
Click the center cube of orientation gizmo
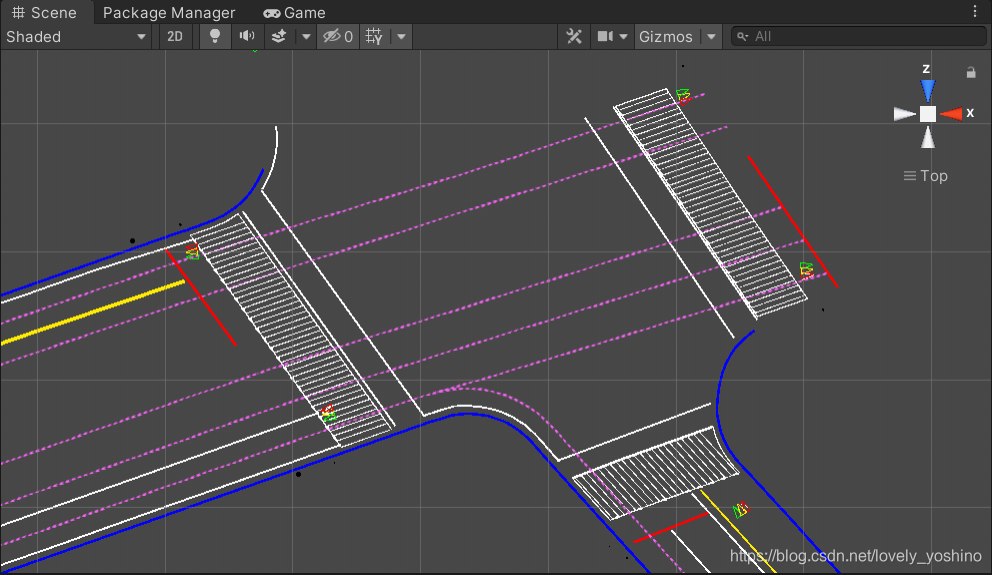point(928,114)
